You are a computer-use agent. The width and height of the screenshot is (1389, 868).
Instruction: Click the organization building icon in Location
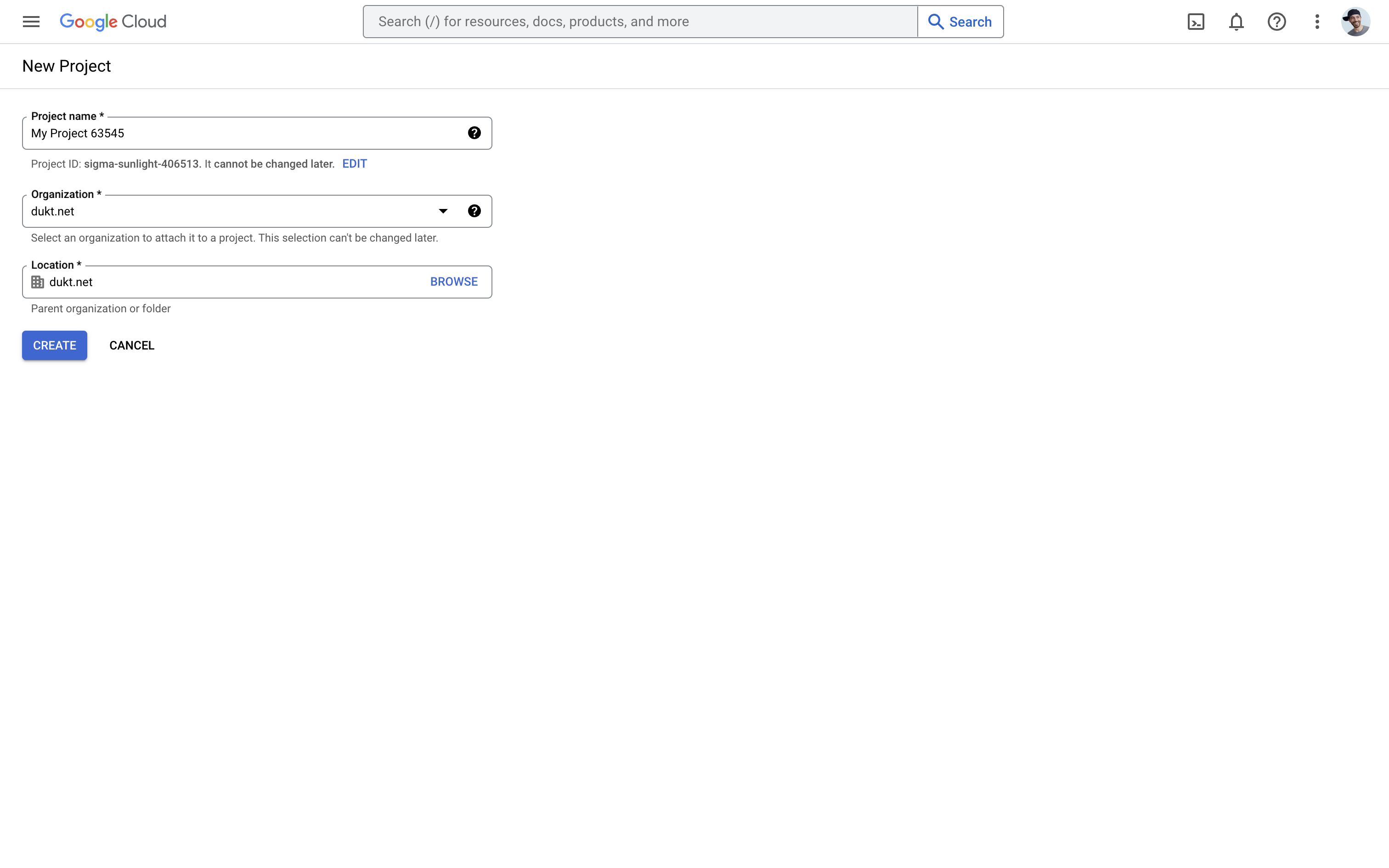click(38, 282)
